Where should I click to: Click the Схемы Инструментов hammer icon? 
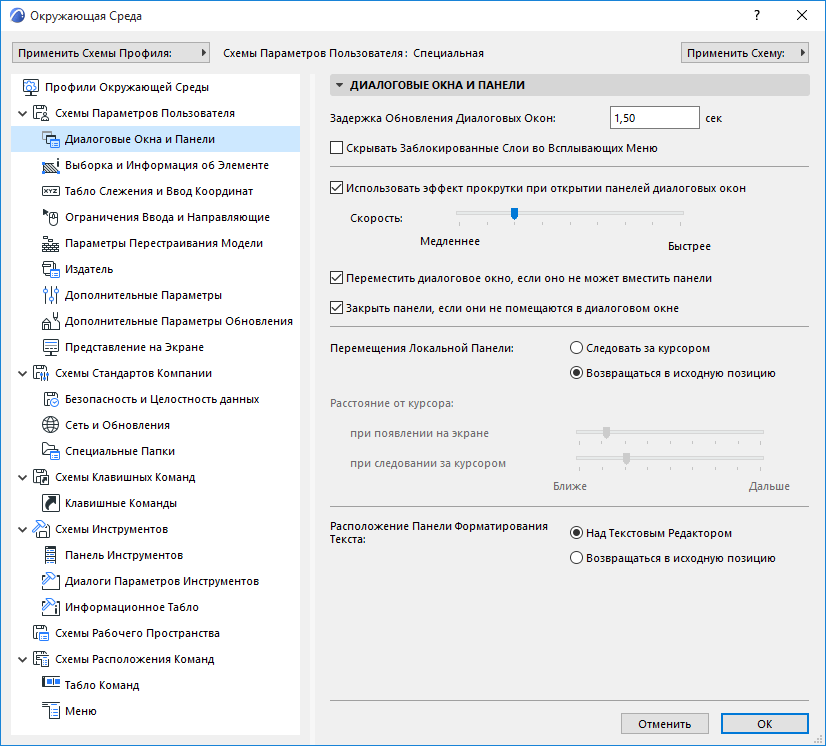pyautogui.click(x=41, y=529)
